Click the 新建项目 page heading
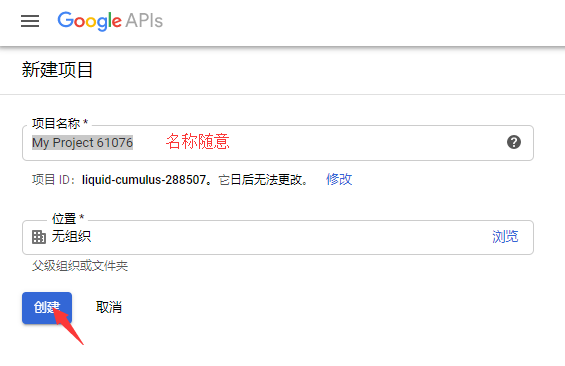 [x=57, y=70]
